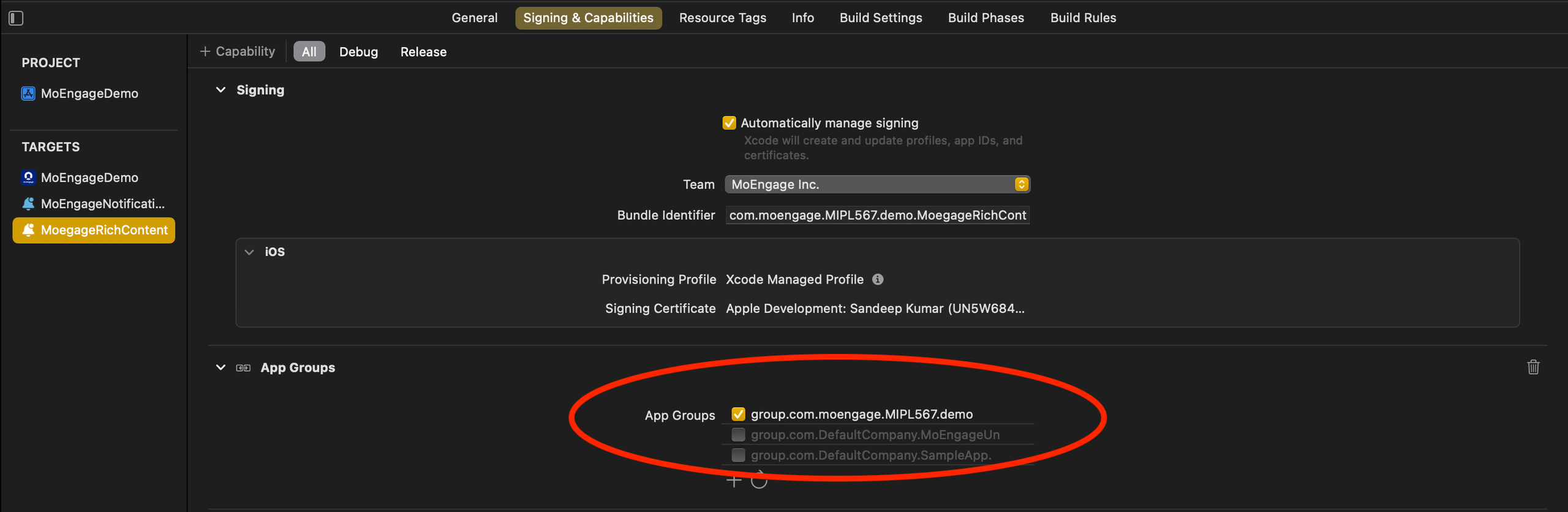Uncheck group.com.moengage.MIPL567.demo app group
Viewport: 1568px width, 512px height.
[738, 415]
